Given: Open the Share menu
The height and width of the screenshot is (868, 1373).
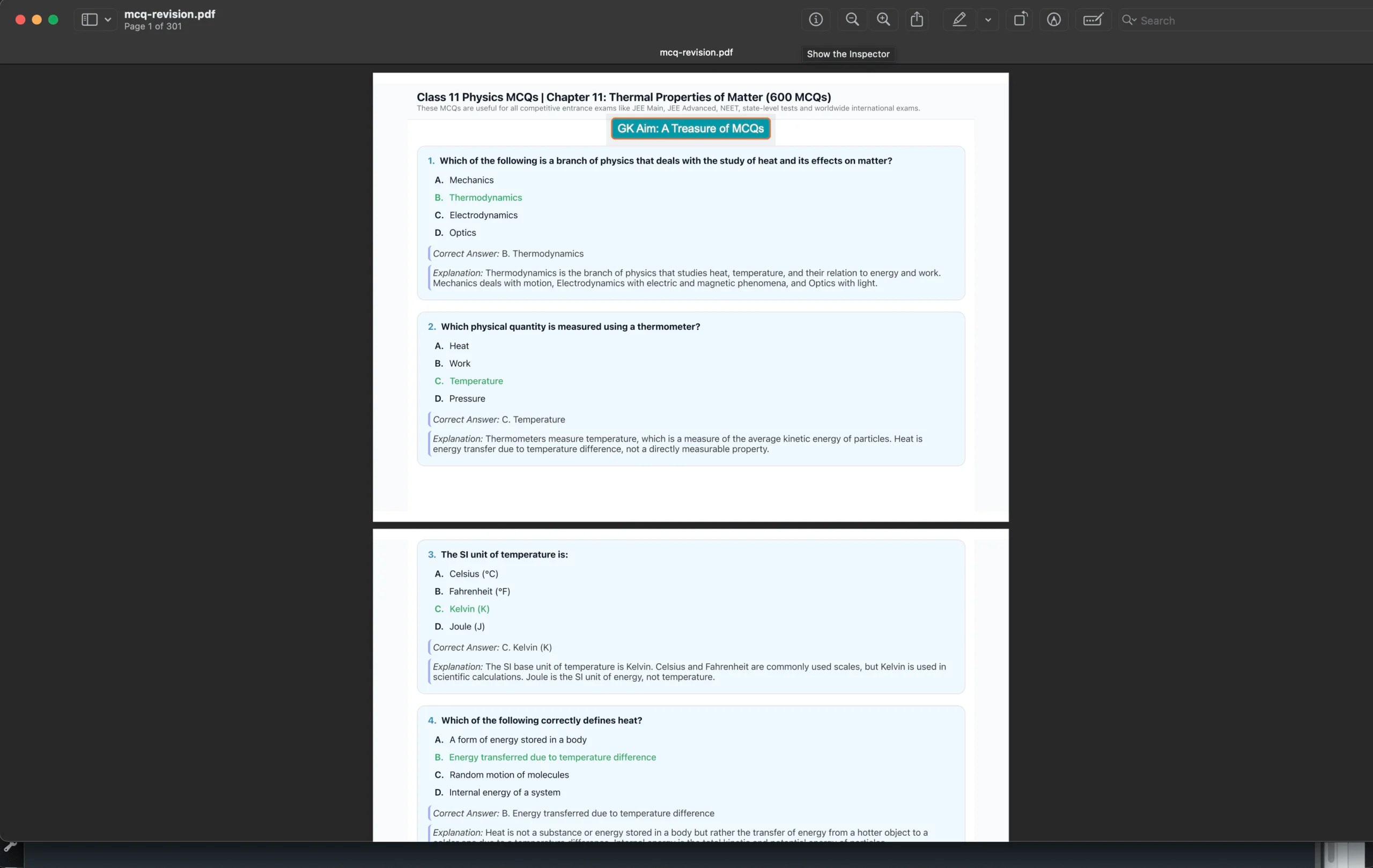Looking at the screenshot, I should click(x=916, y=20).
